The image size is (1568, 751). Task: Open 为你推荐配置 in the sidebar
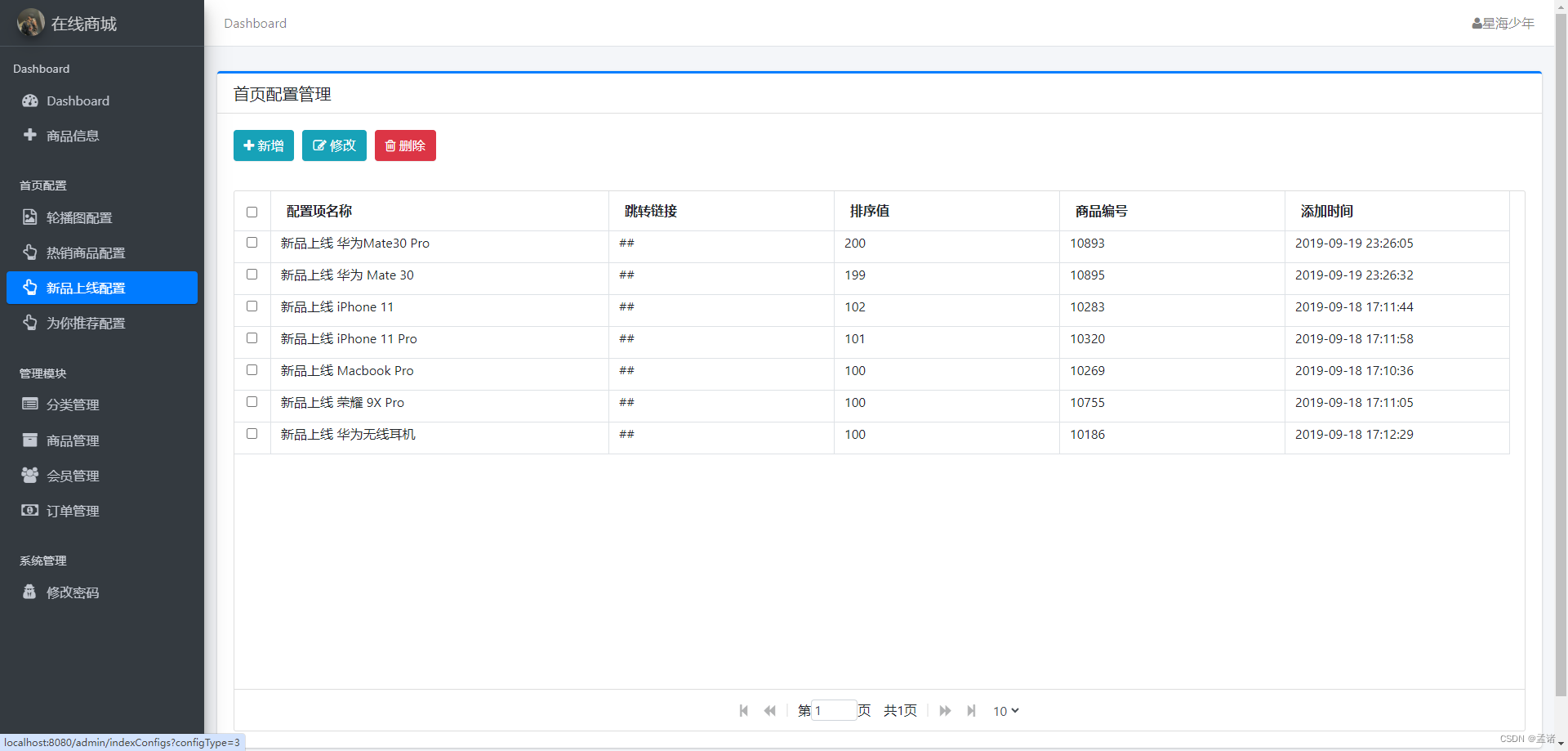point(102,323)
